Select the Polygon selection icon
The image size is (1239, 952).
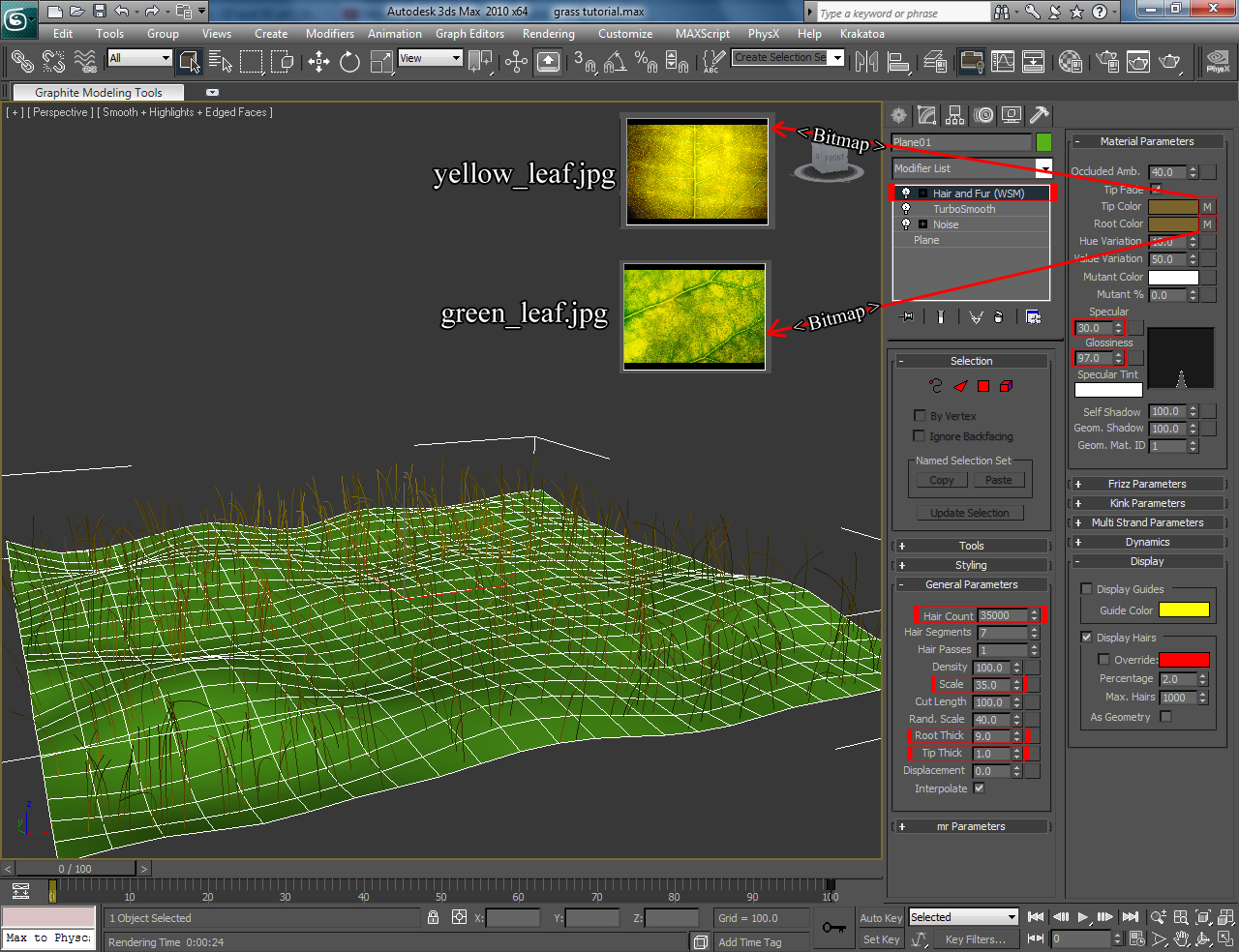[983, 386]
